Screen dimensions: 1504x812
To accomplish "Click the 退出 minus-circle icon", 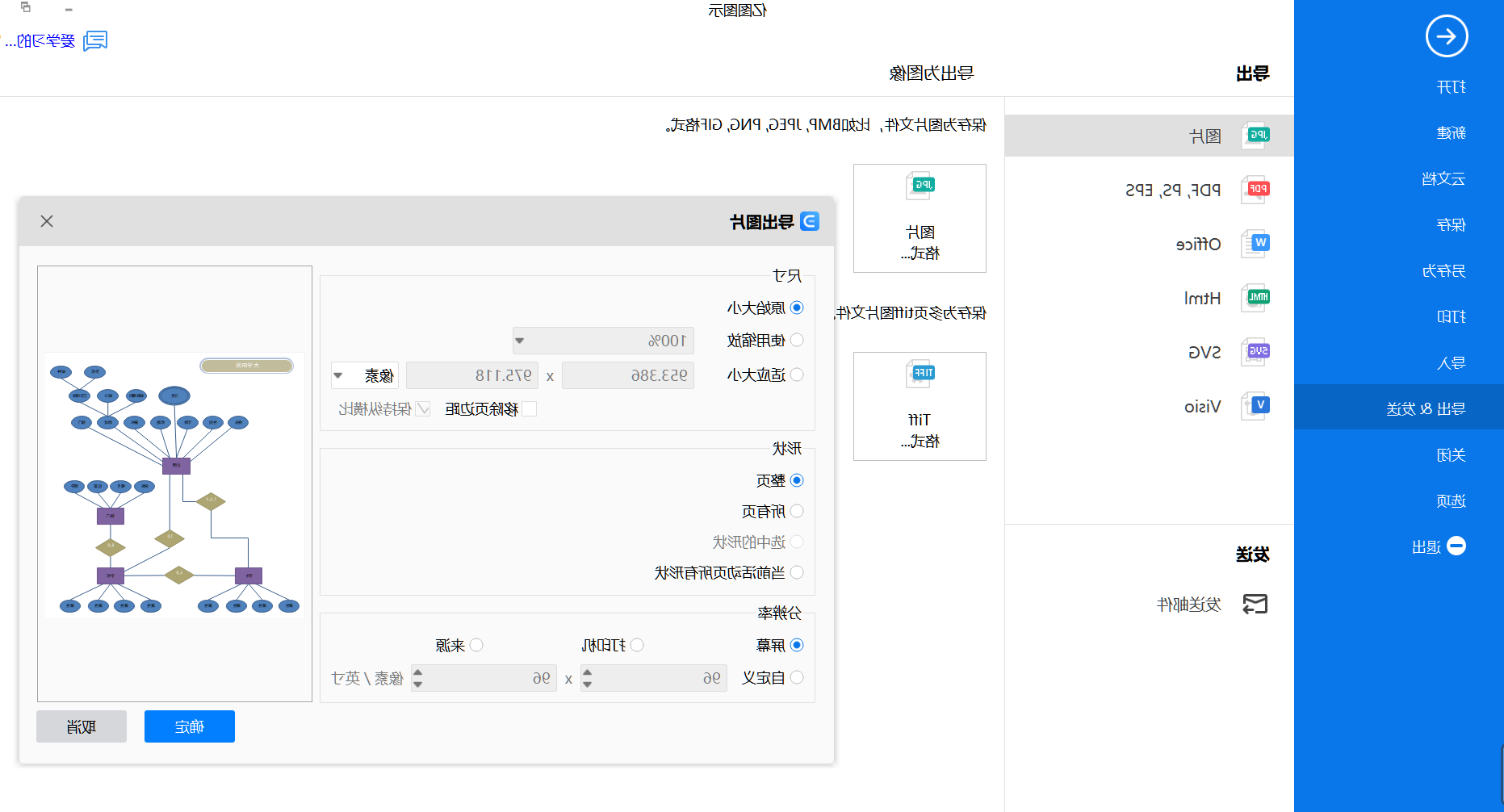I will point(1456,546).
